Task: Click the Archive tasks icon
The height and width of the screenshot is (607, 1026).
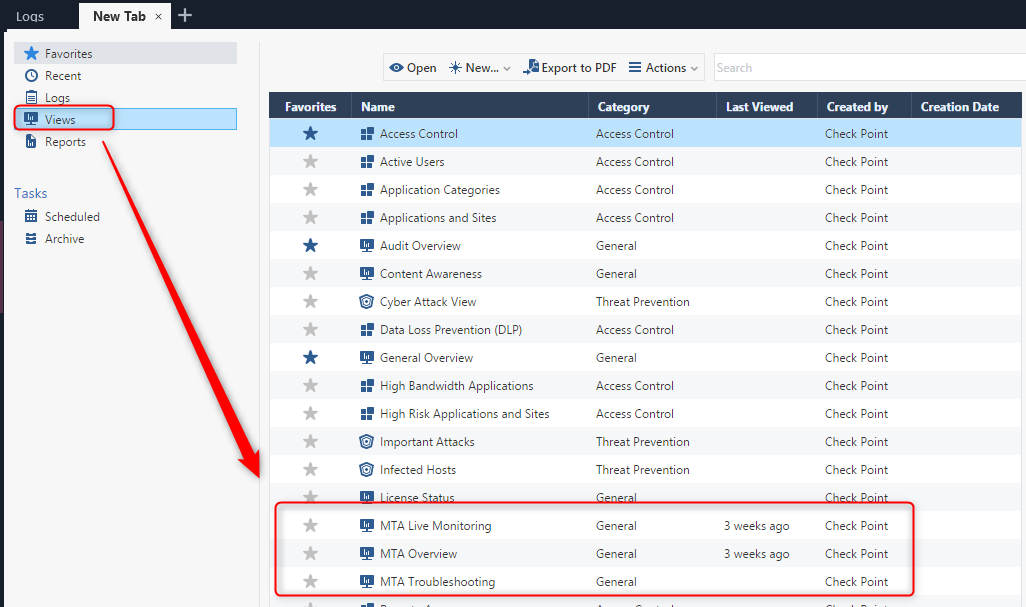Action: pos(31,239)
